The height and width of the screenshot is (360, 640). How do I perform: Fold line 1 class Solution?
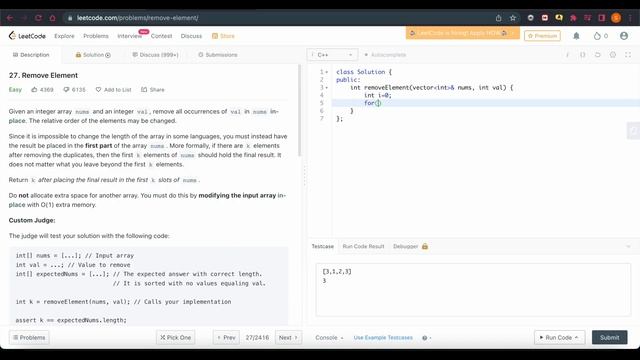click(x=327, y=72)
